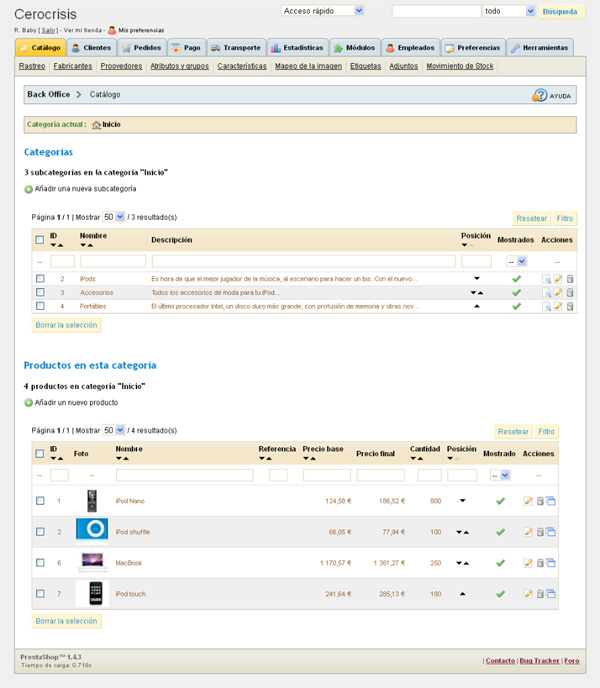The width and height of the screenshot is (600, 688).
Task: Open the Acceso rápido dropdown
Action: click(323, 11)
